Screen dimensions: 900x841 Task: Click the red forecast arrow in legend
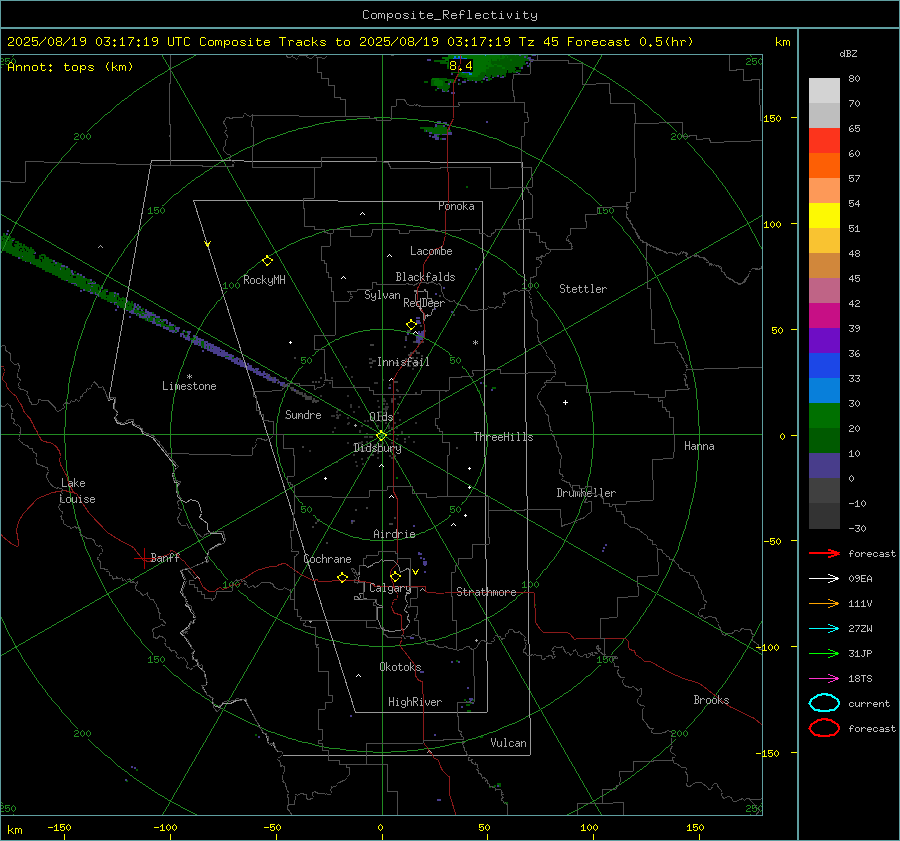(824, 553)
